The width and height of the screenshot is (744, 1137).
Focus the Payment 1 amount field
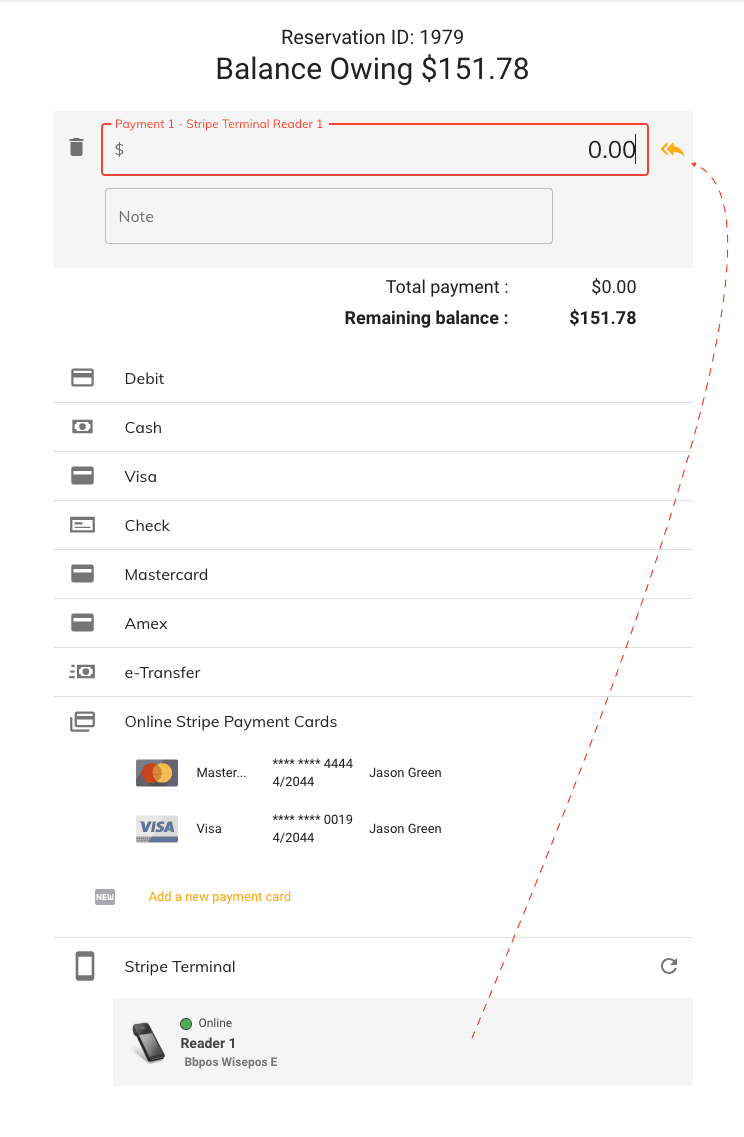374,149
